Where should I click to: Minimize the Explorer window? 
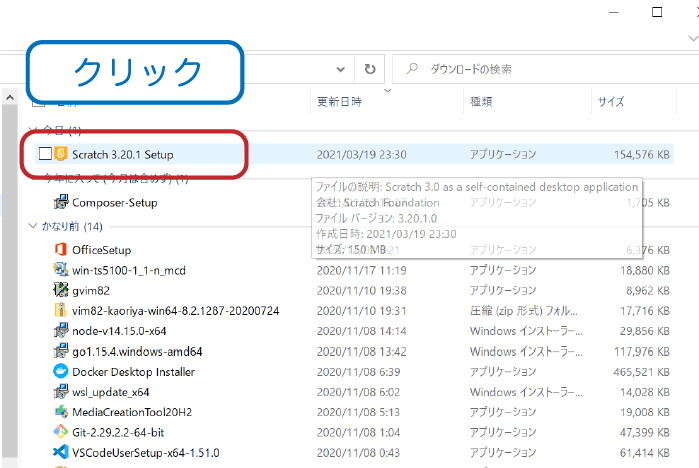coord(614,12)
